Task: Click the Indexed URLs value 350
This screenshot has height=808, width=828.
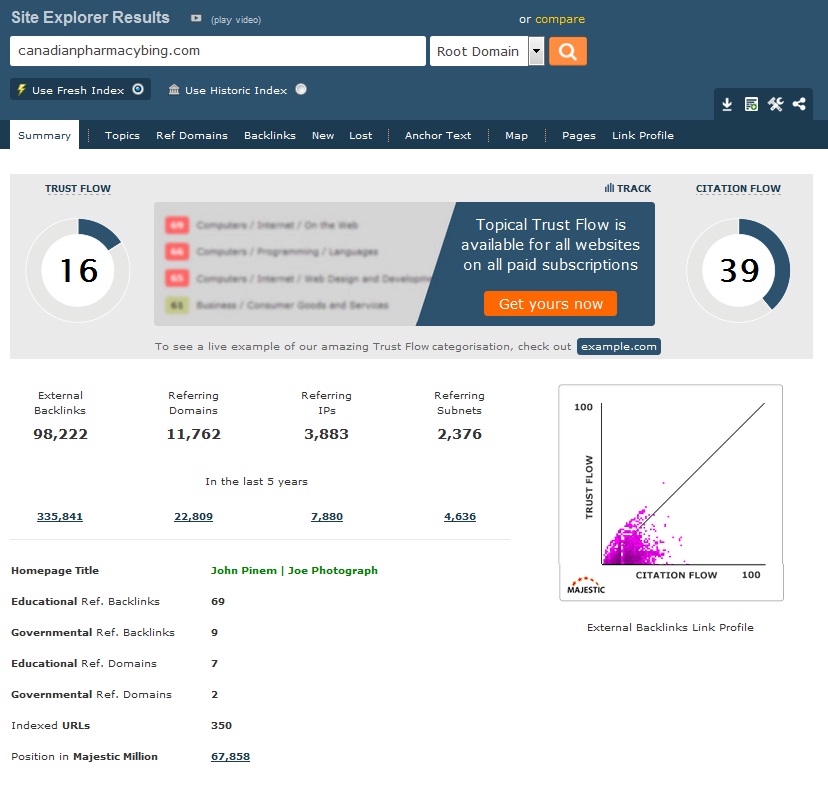Action: click(x=221, y=725)
